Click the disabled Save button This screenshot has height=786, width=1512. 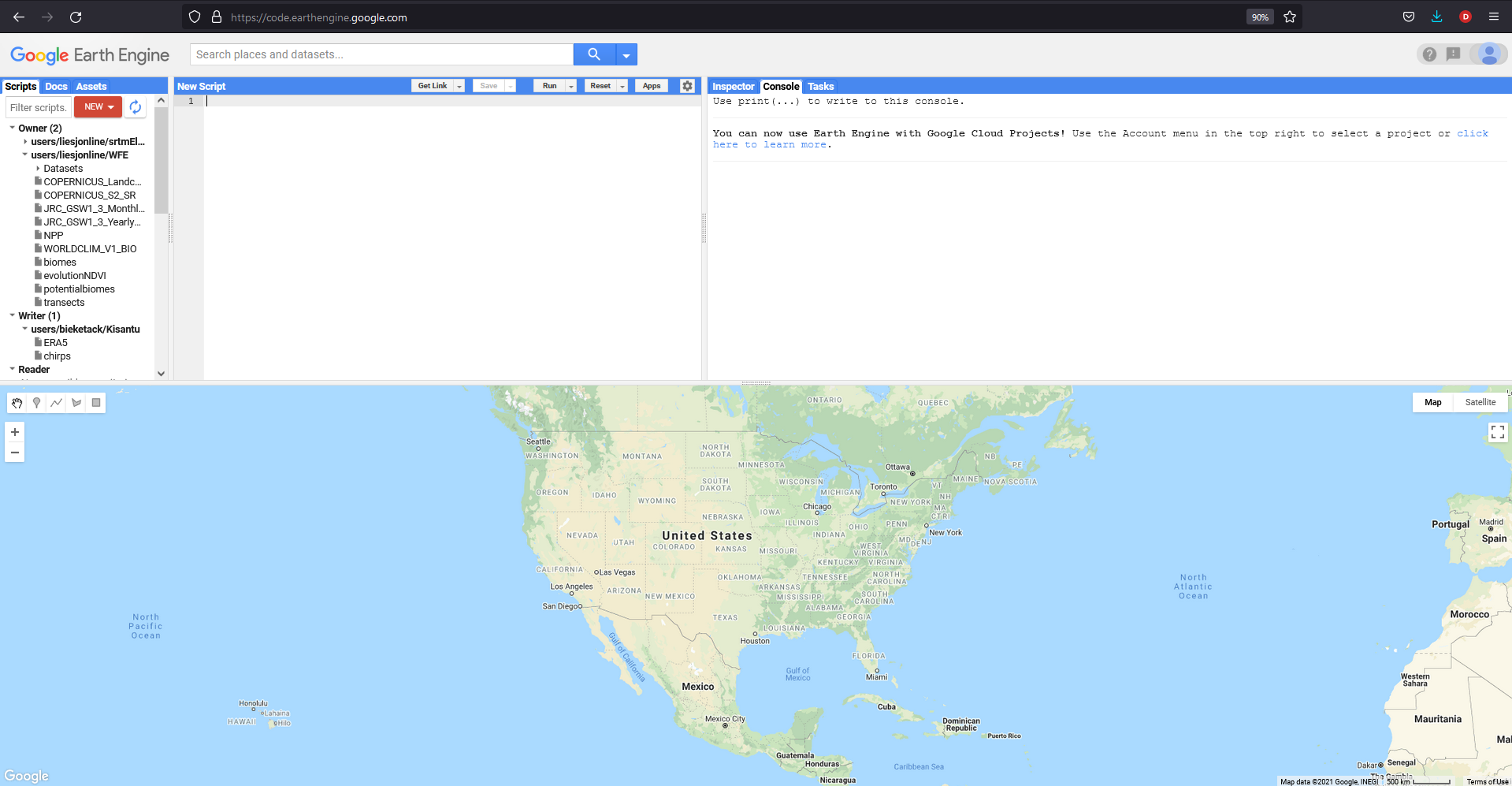(489, 86)
